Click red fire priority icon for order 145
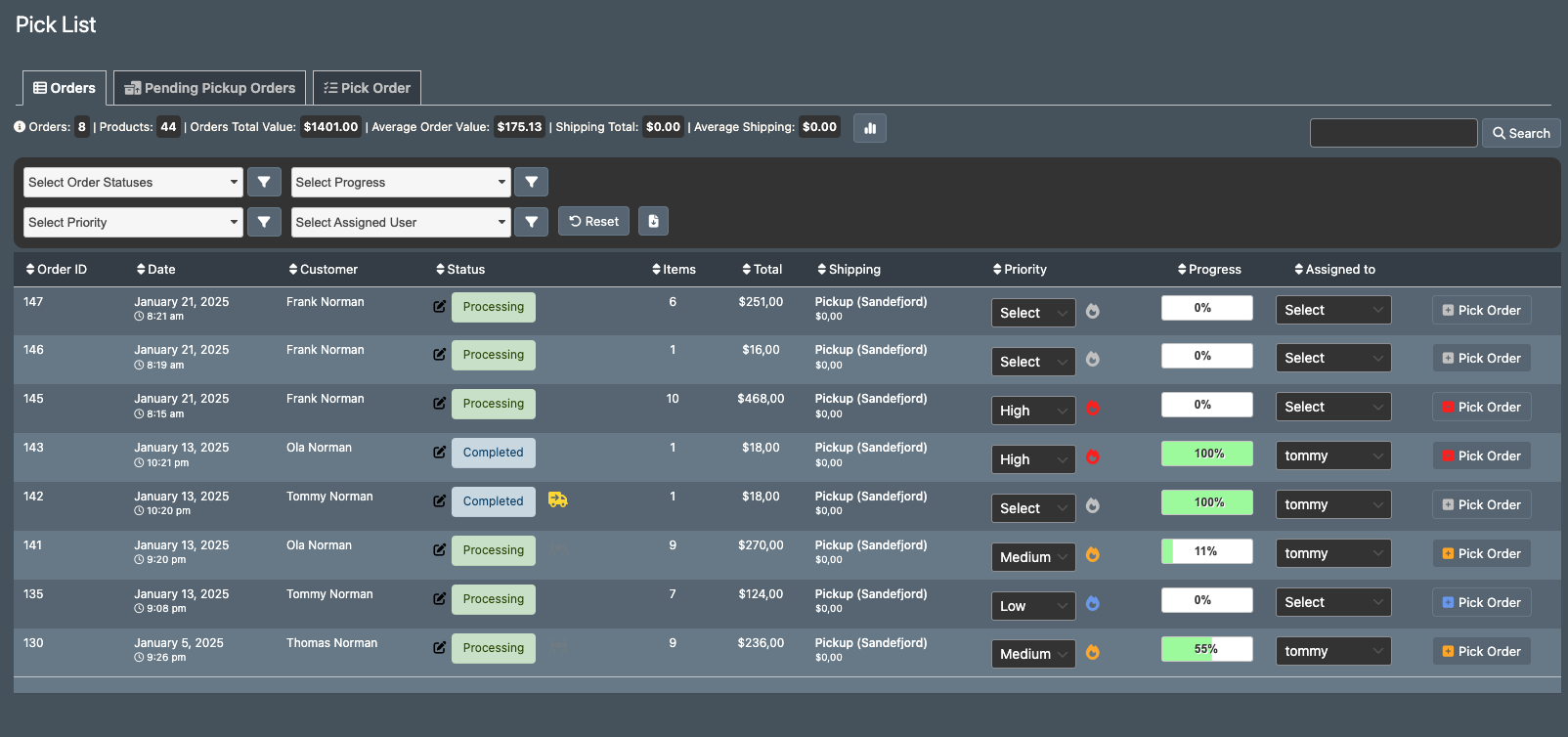The image size is (1568, 737). coord(1093,409)
